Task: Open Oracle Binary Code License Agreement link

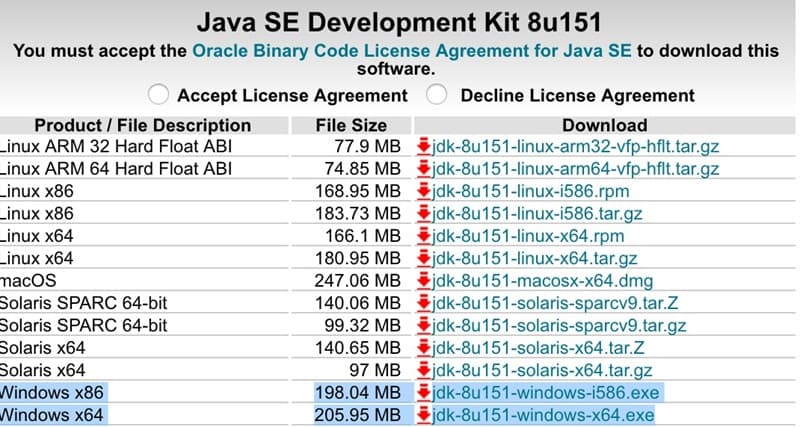Action: coord(412,51)
